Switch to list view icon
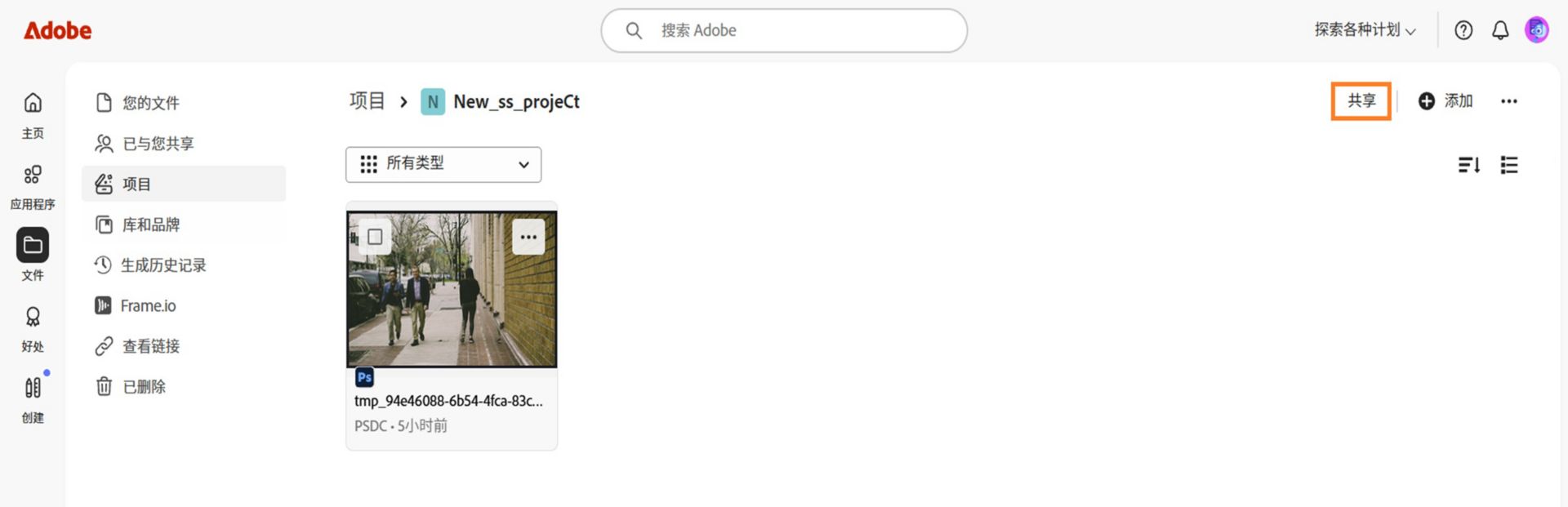Image resolution: width=1568 pixels, height=507 pixels. tap(1509, 165)
